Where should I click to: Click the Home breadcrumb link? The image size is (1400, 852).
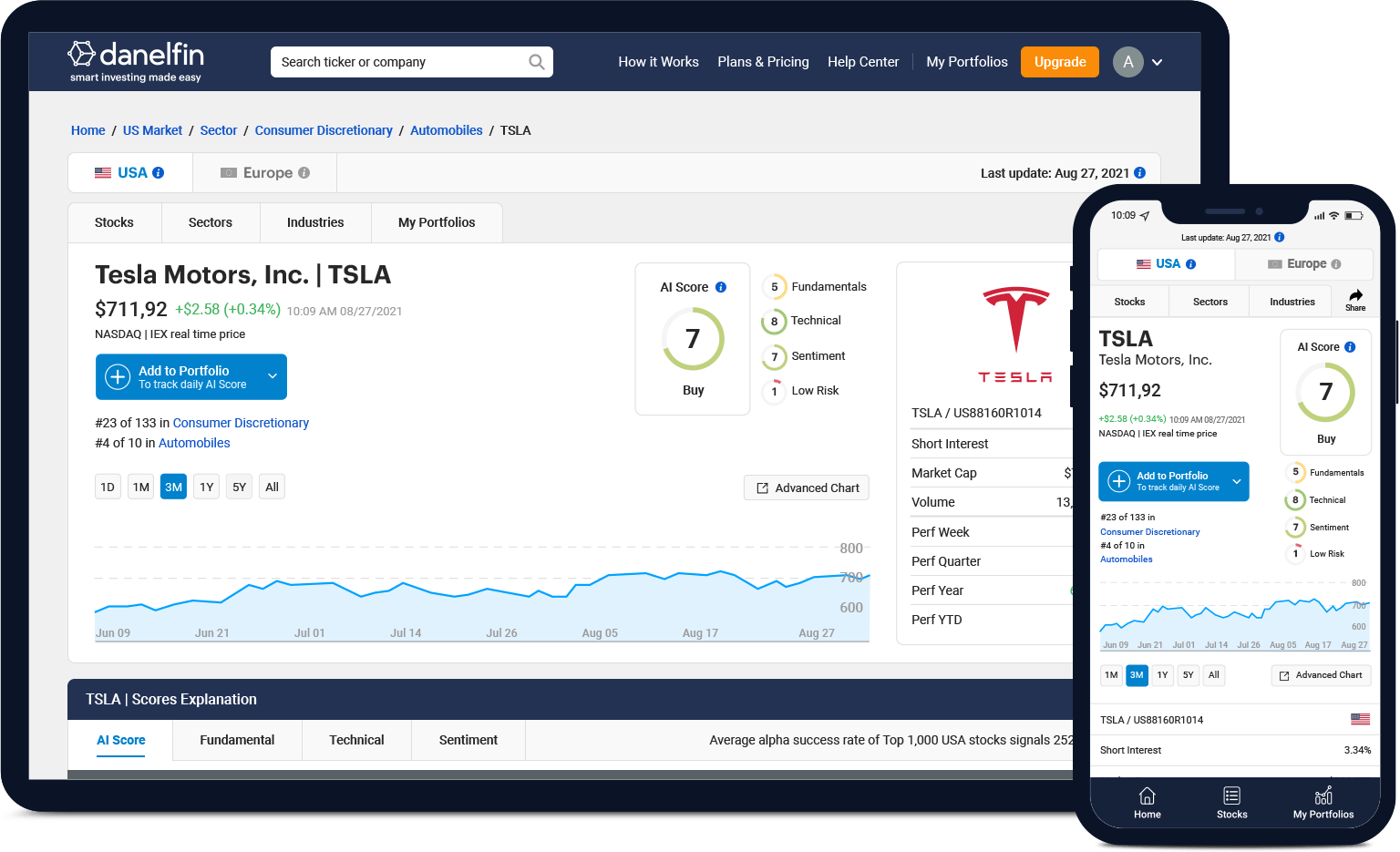tap(88, 130)
